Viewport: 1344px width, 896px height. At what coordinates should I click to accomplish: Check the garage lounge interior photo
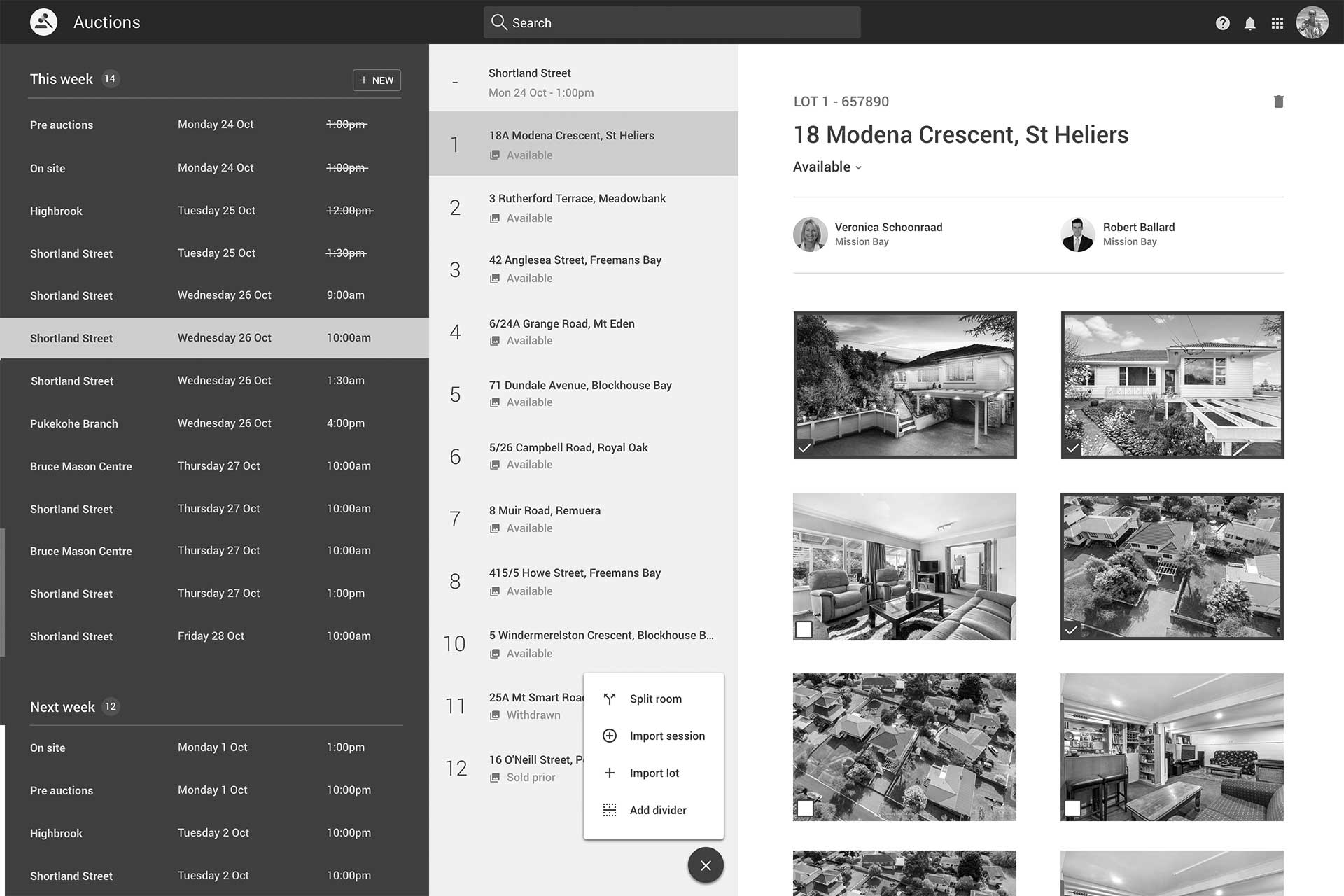(x=1072, y=808)
